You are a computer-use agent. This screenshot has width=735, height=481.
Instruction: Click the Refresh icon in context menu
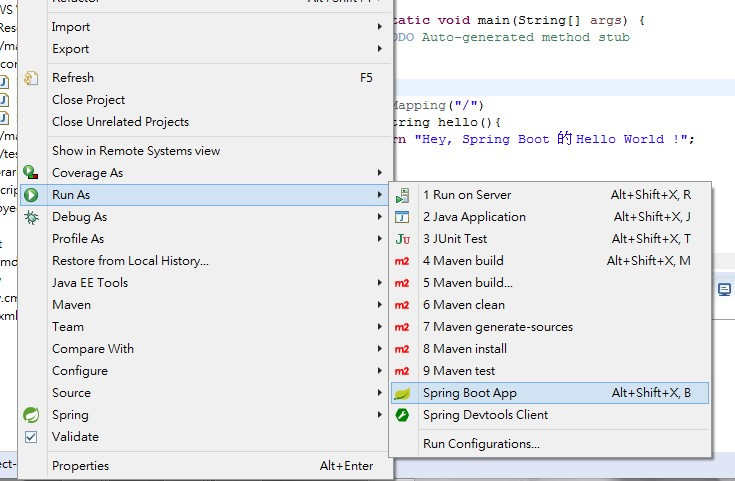[31, 78]
